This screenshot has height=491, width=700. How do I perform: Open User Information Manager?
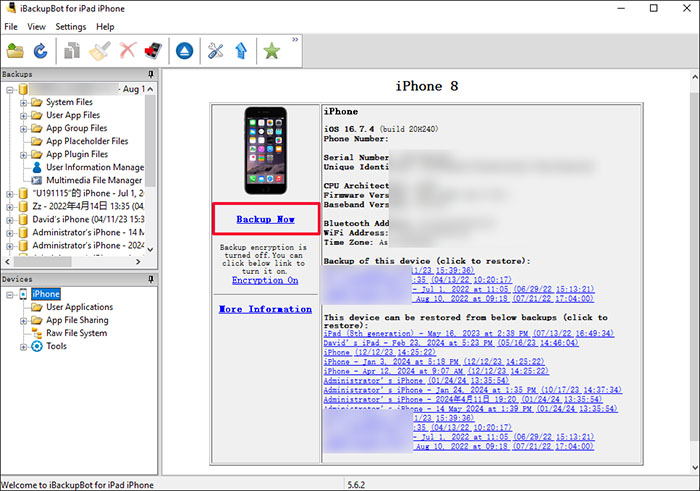click(x=95, y=167)
